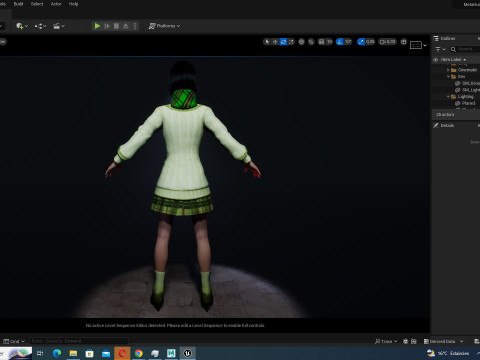The height and width of the screenshot is (360, 480).
Task: Open Windows Task View from taskbar
Action: (40, 353)
